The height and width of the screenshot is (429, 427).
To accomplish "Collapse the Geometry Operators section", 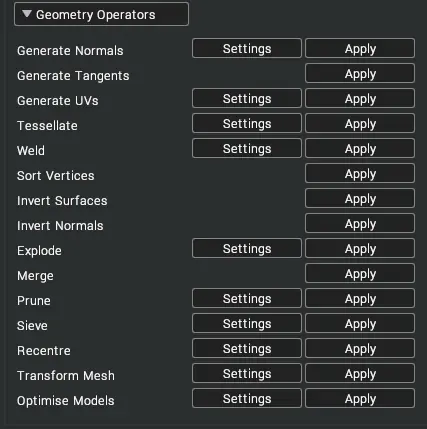I will [x=101, y=14].
